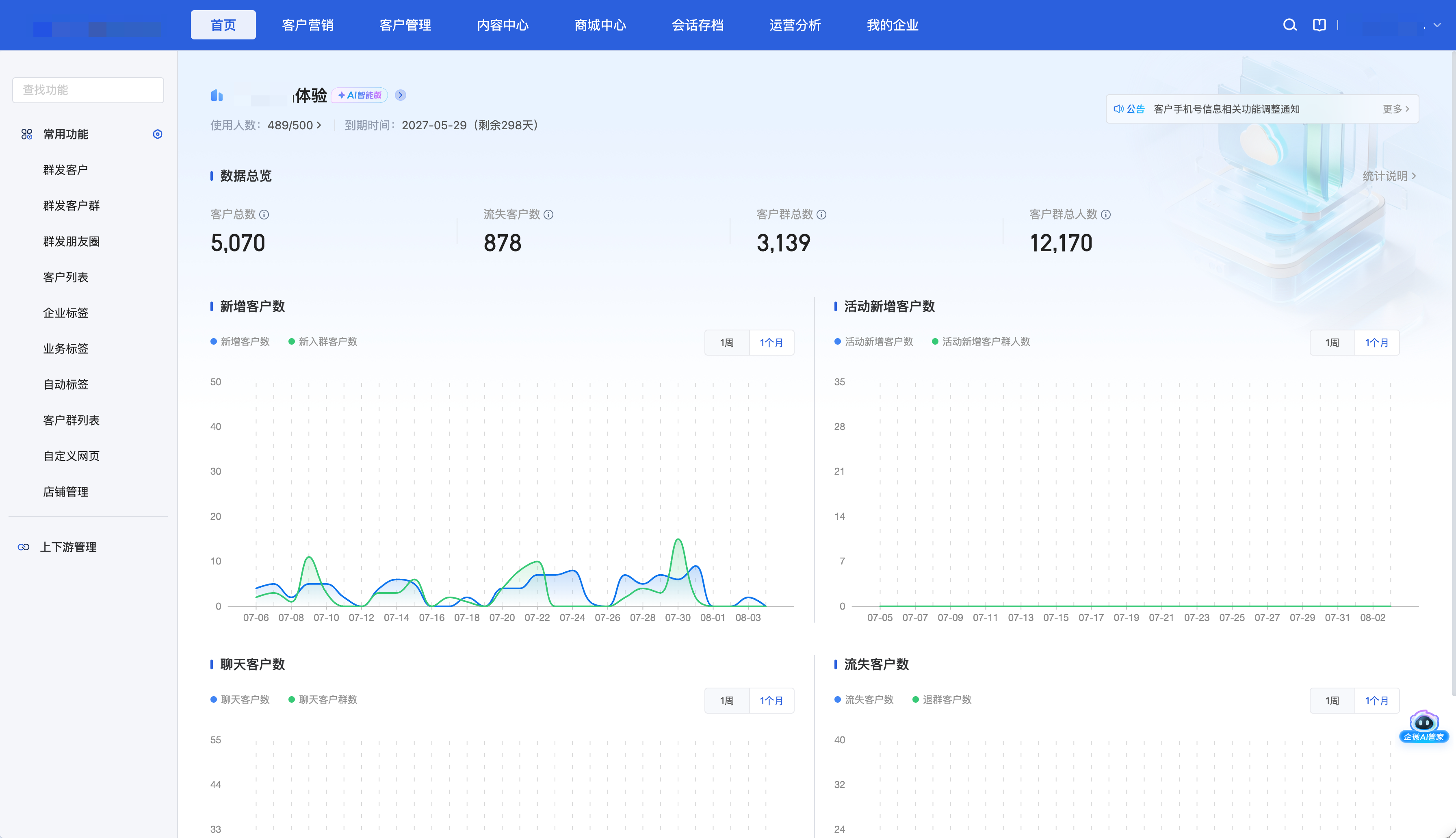
Task: Open 更多 announcements
Action: pos(1396,109)
